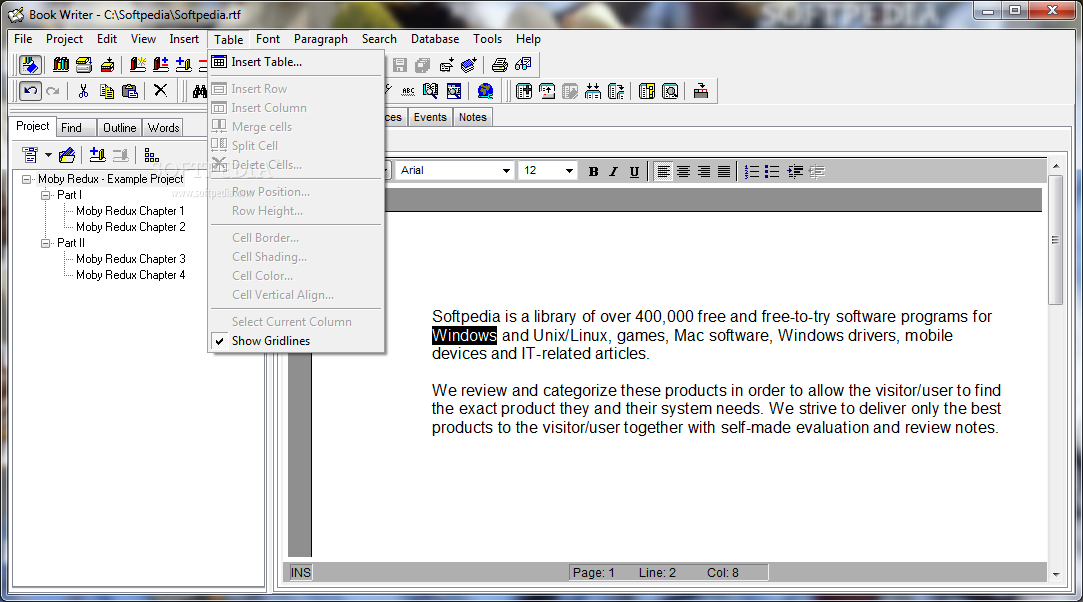Screen dimensions: 1083x602
Task: Select Moby Redux Chapter 4 in tree
Action: click(131, 275)
